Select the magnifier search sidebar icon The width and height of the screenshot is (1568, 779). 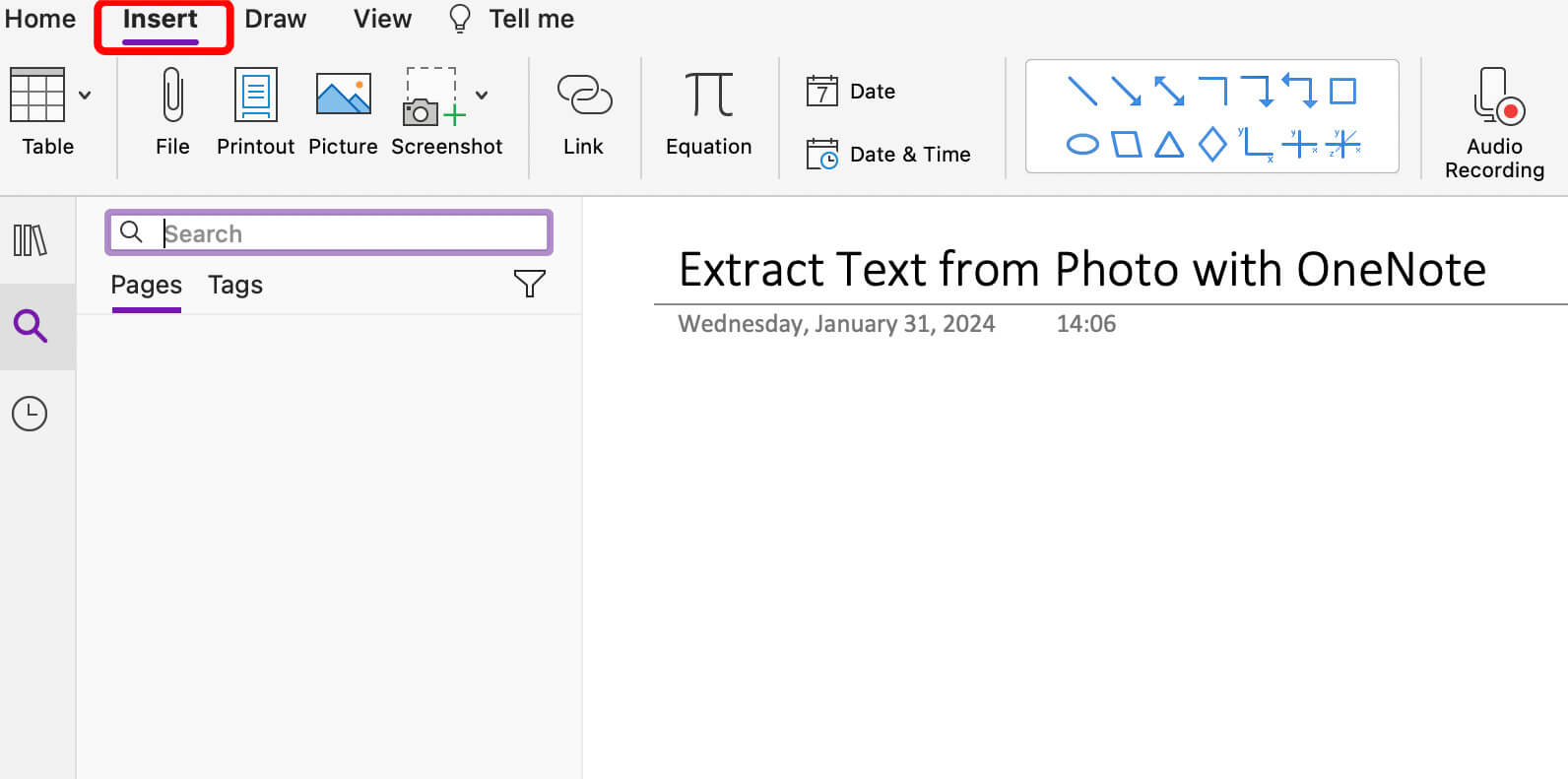point(31,326)
